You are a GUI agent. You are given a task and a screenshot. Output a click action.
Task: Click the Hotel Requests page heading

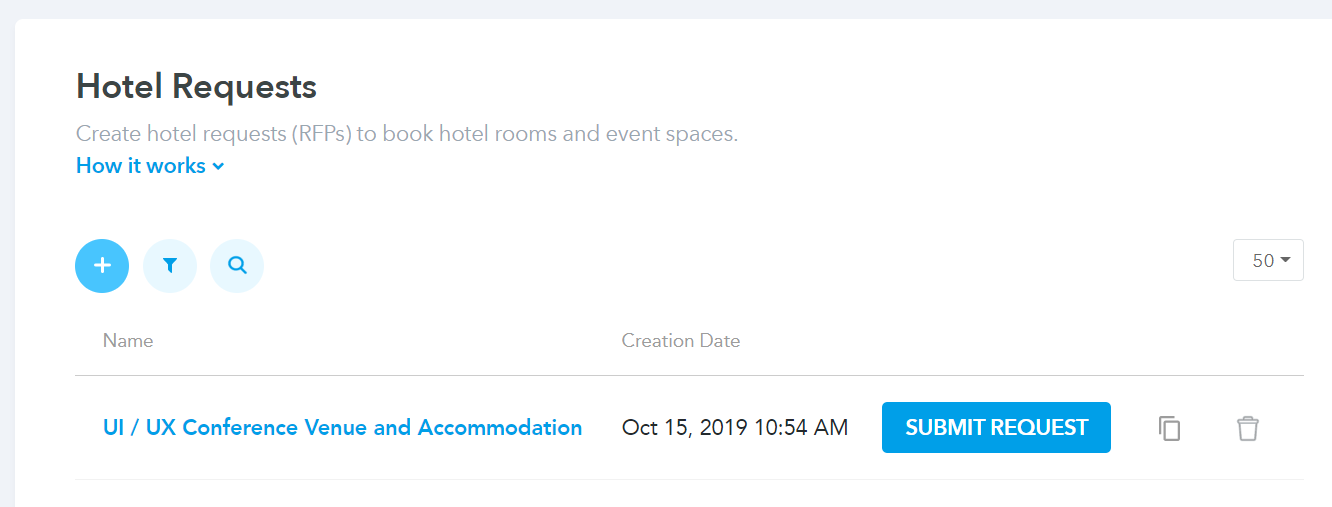coord(196,87)
